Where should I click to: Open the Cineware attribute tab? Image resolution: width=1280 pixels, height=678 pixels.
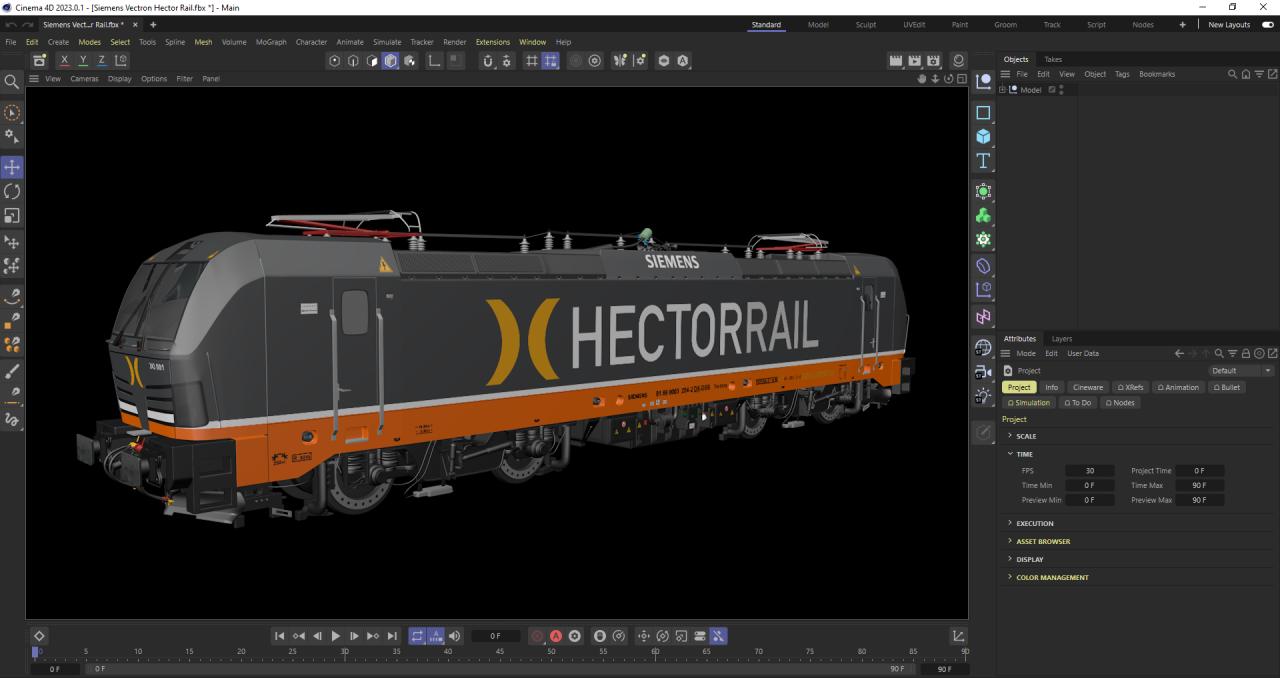tap(1087, 387)
